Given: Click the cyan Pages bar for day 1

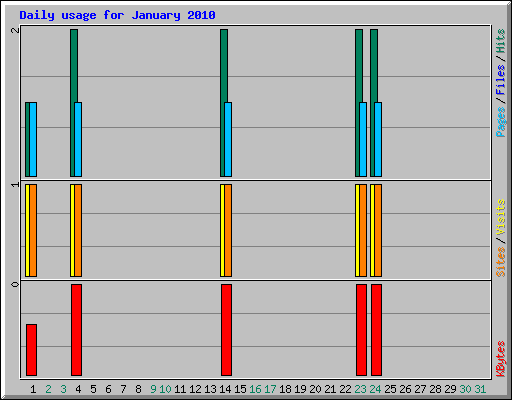Looking at the screenshot, I should [33, 139].
